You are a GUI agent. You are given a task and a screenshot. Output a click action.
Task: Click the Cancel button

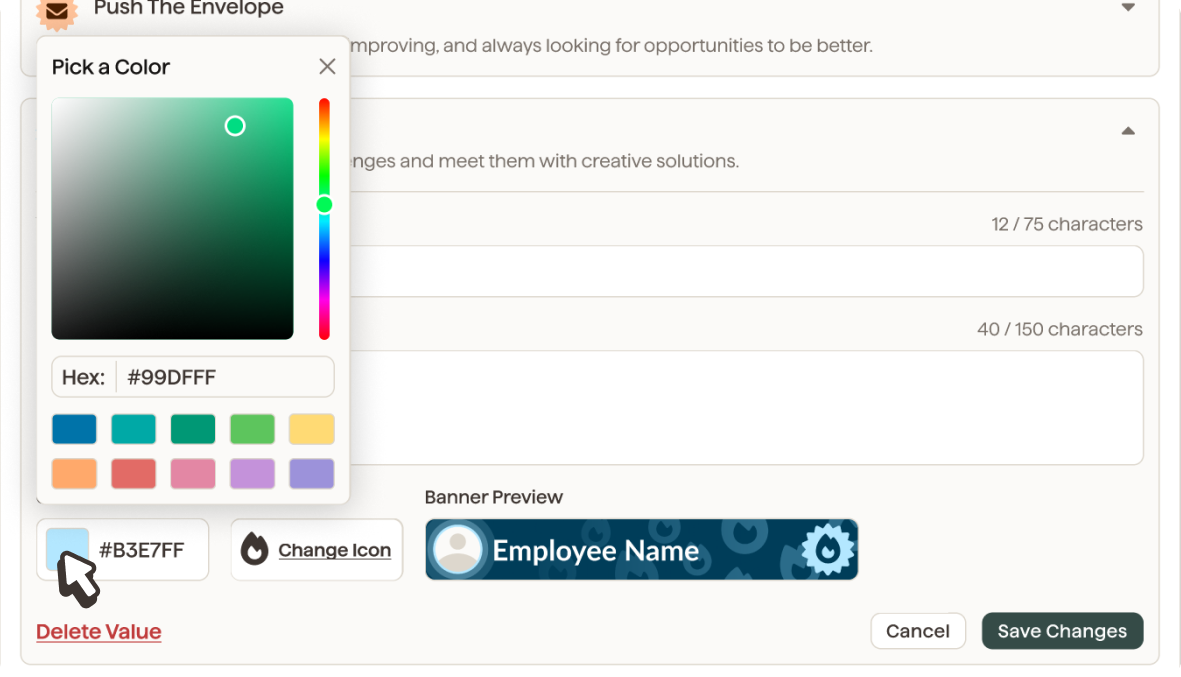pyautogui.click(x=917, y=631)
